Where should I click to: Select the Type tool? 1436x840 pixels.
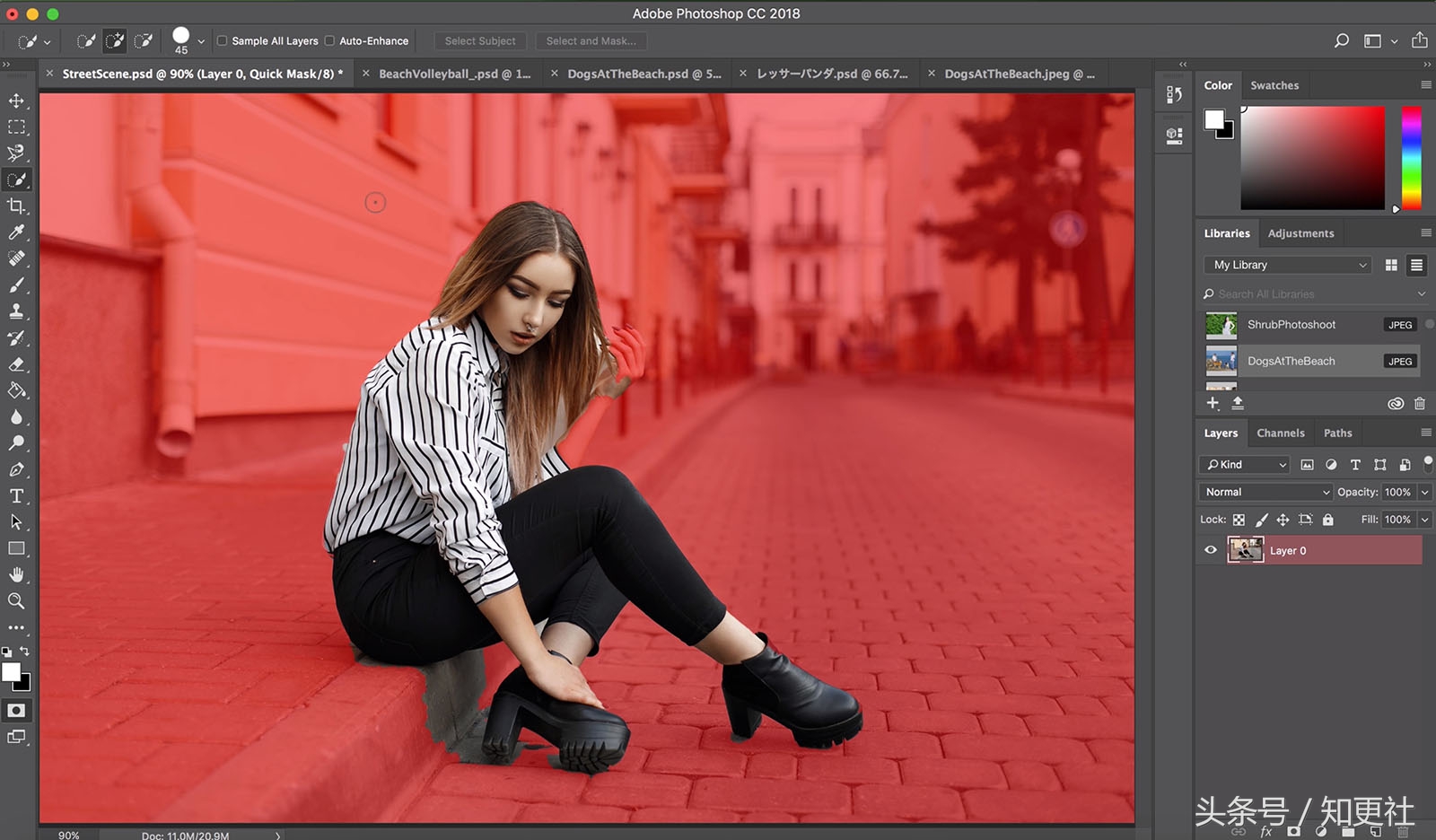tap(16, 495)
